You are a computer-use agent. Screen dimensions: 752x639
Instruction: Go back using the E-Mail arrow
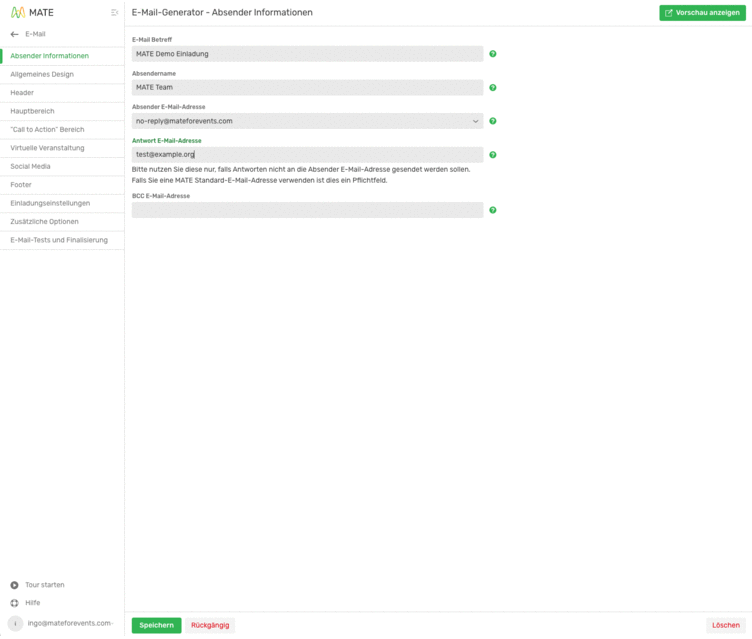pos(14,34)
